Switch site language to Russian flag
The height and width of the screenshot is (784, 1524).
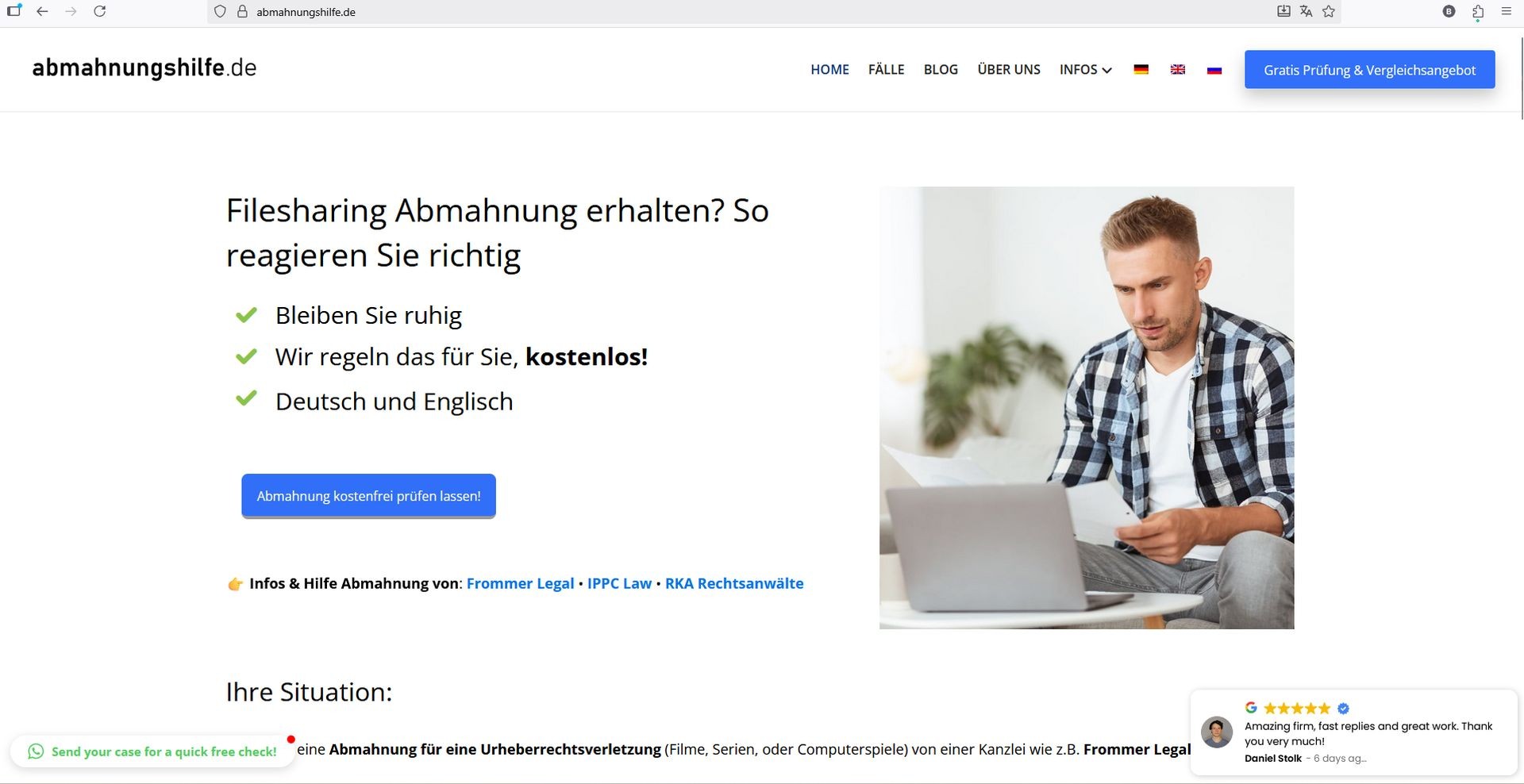point(1214,70)
